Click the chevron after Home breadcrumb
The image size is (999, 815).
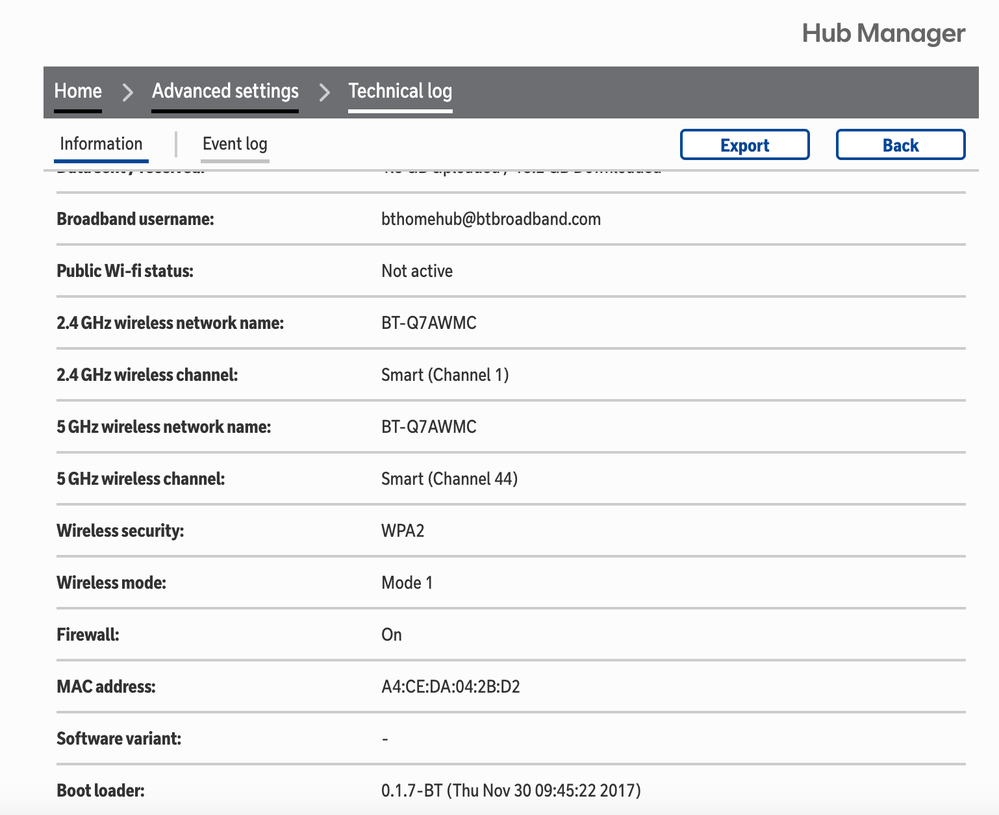pos(127,92)
